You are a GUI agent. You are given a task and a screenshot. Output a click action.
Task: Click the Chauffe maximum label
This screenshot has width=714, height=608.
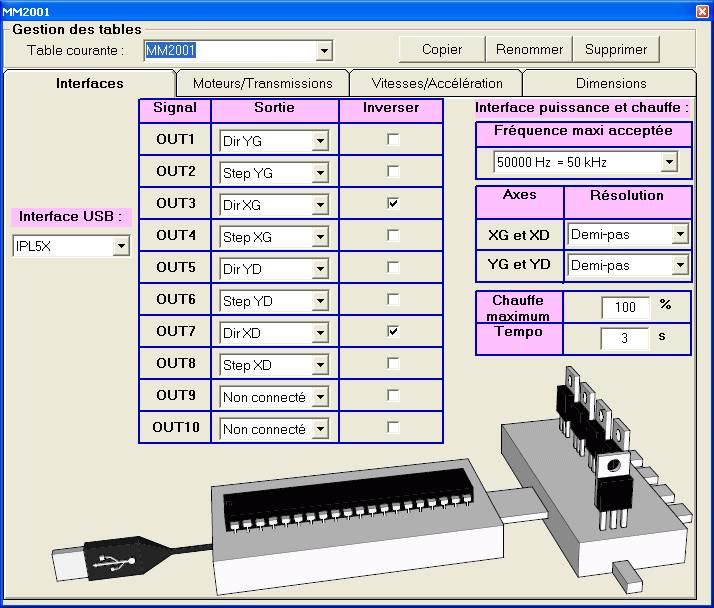pos(518,308)
